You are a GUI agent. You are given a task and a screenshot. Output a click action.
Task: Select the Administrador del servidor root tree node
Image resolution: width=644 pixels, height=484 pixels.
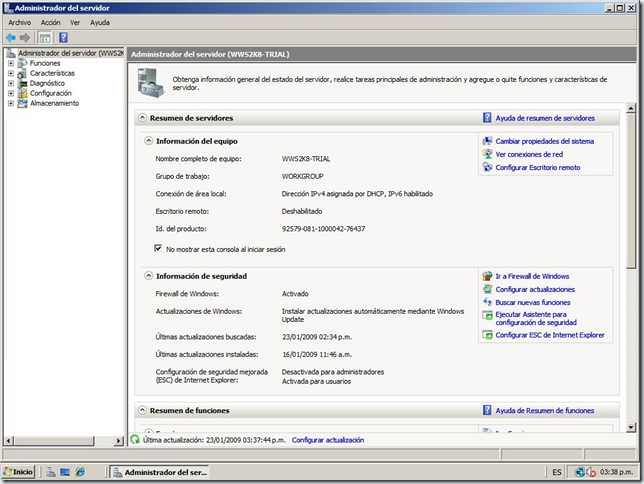(x=71, y=53)
